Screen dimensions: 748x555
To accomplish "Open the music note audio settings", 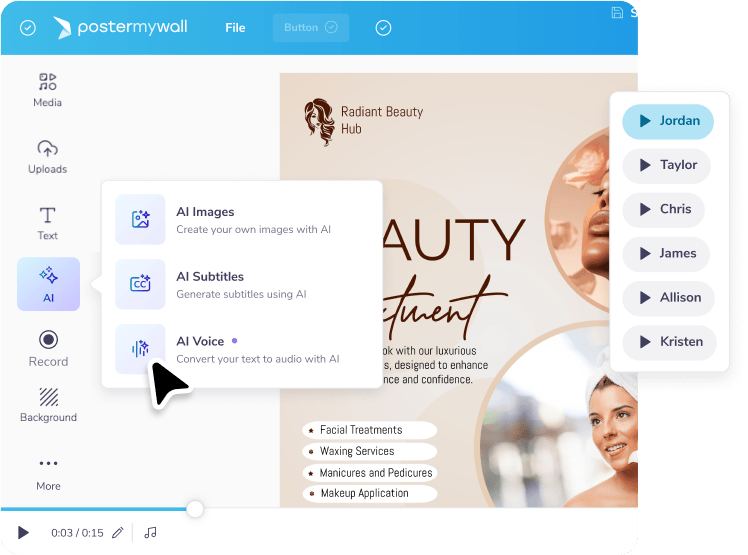I will point(151,533).
